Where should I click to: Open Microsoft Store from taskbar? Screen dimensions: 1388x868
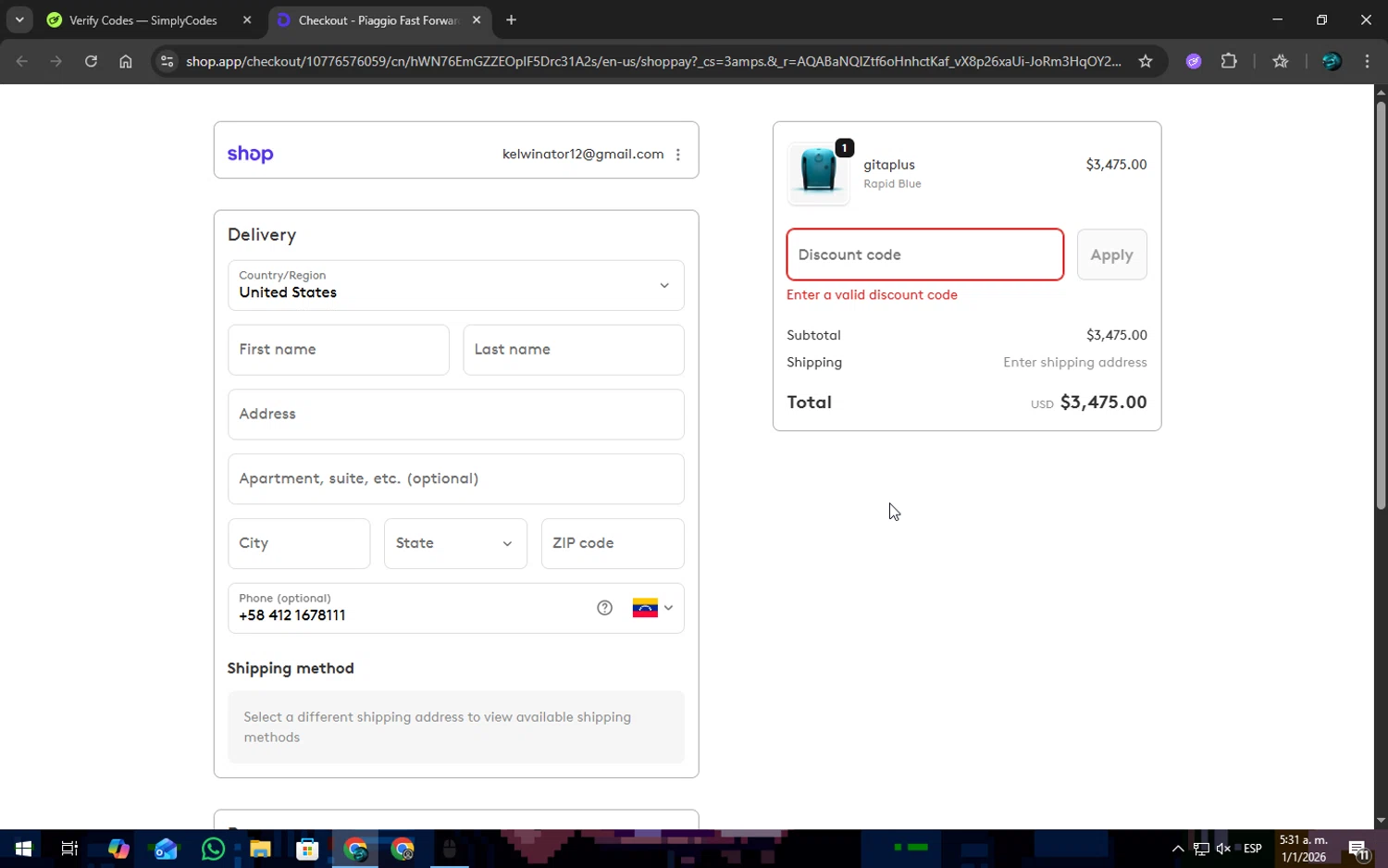pos(307,849)
